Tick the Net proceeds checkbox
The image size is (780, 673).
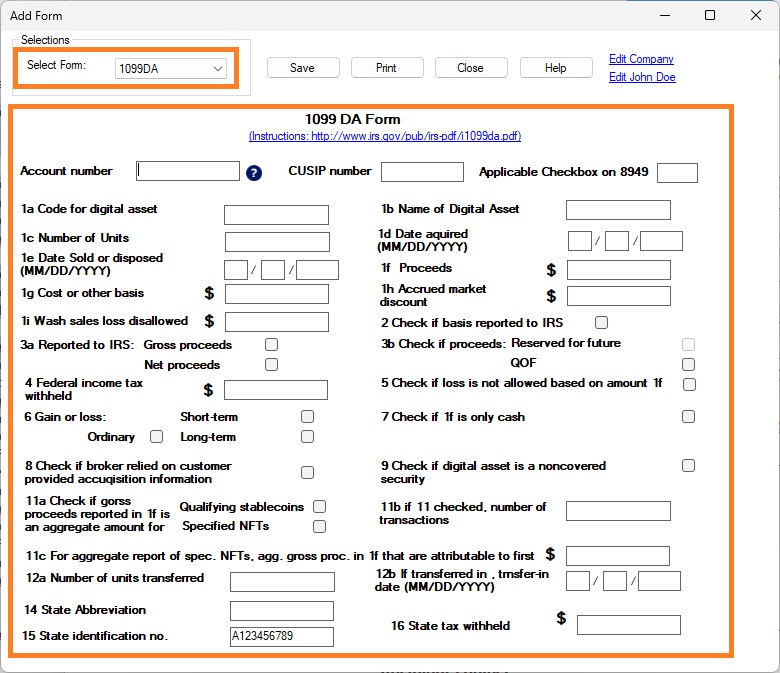coord(271,365)
